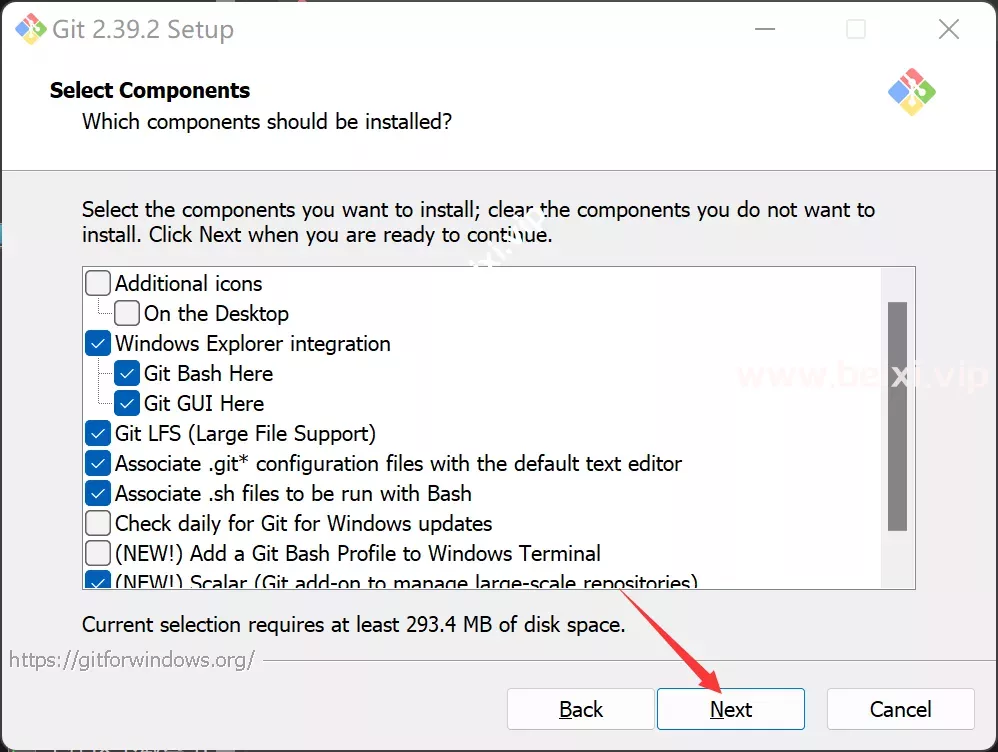Uncheck Git LFS (Large File Support)
Viewport: 998px width, 752px height.
pos(98,434)
